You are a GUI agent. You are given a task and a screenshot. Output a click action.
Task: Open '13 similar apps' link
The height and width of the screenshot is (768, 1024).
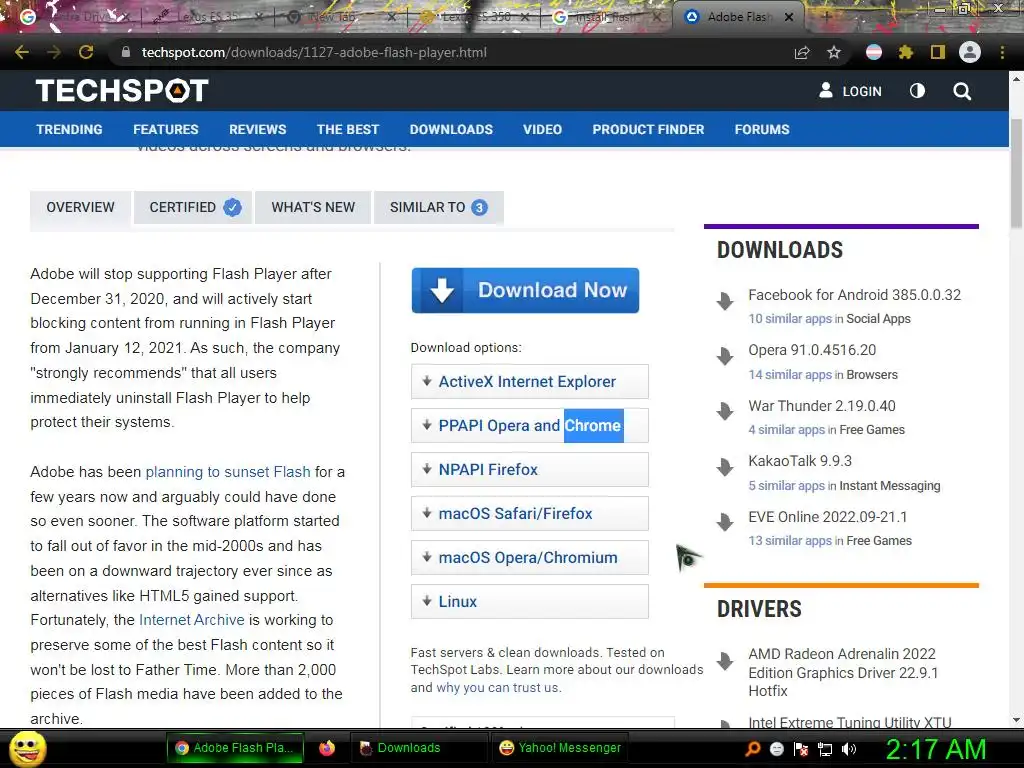pyautogui.click(x=790, y=541)
